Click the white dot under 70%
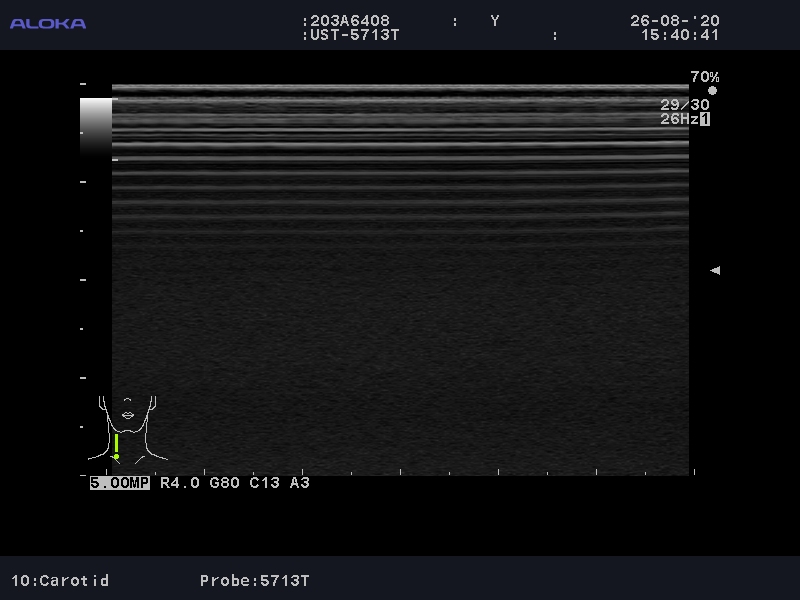Image resolution: width=800 pixels, height=600 pixels. point(712,91)
